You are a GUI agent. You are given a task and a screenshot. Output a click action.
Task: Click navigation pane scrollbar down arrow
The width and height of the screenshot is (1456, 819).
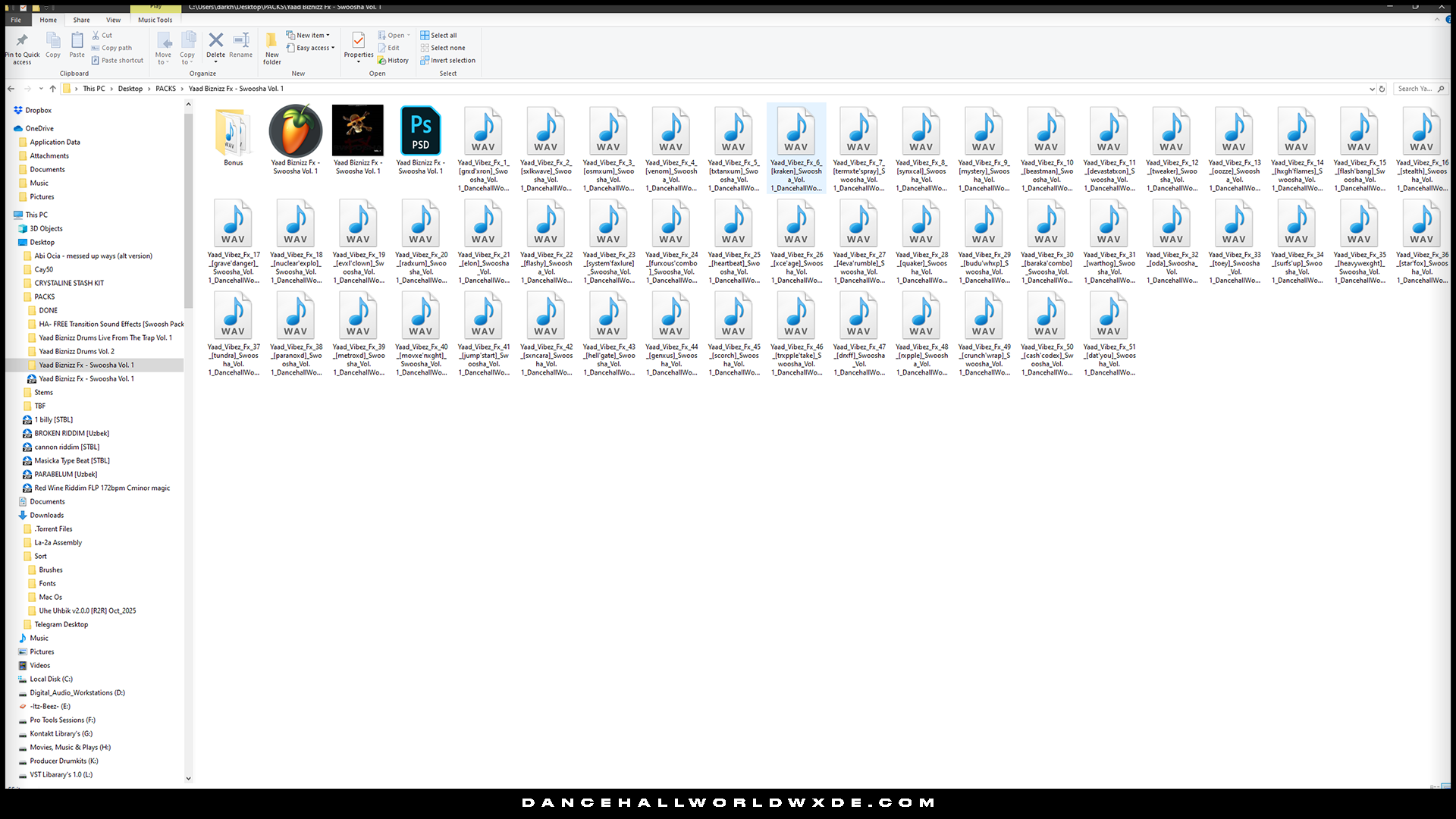click(x=188, y=777)
